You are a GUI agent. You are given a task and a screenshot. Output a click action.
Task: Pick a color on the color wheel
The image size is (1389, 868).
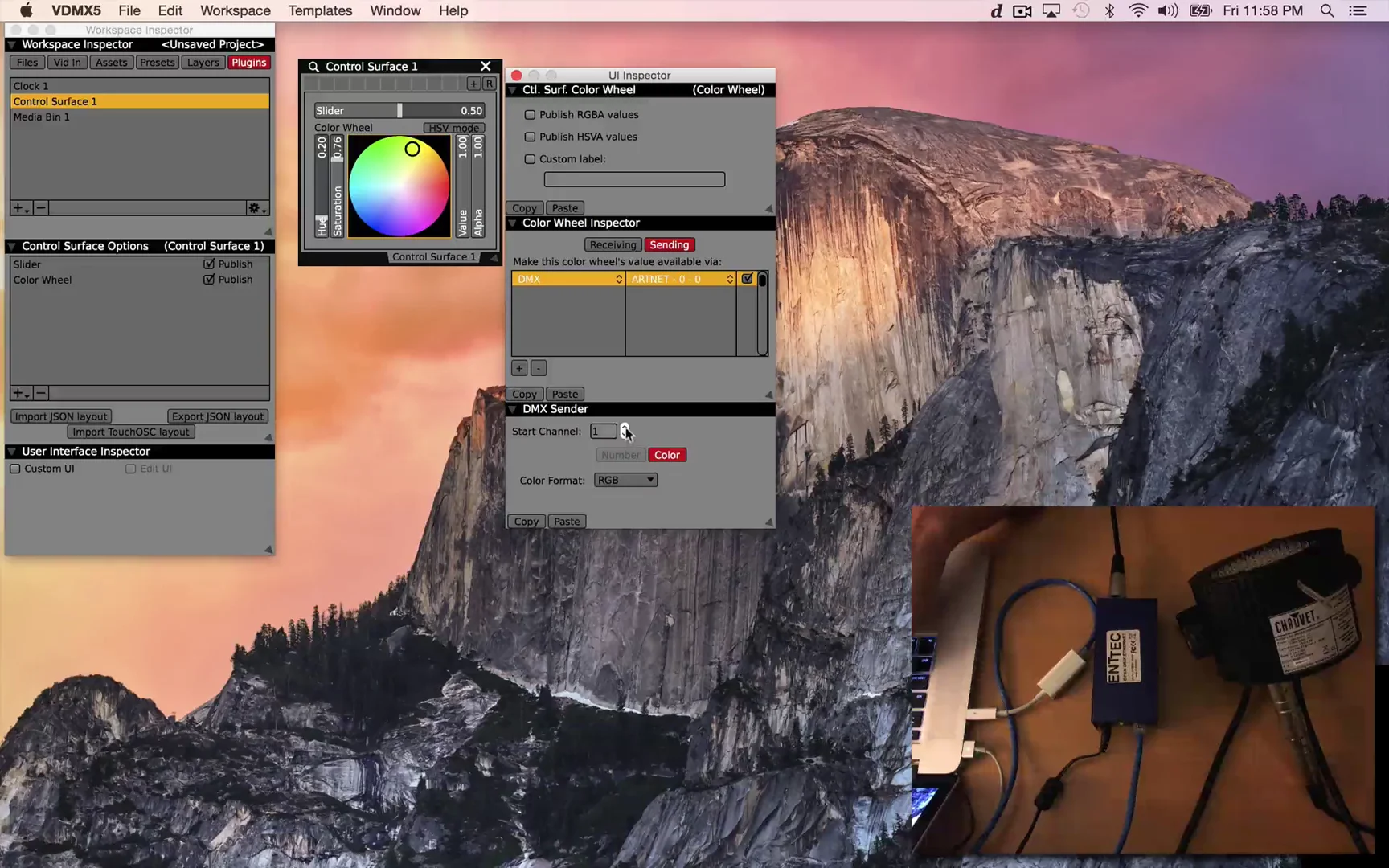[x=399, y=186]
